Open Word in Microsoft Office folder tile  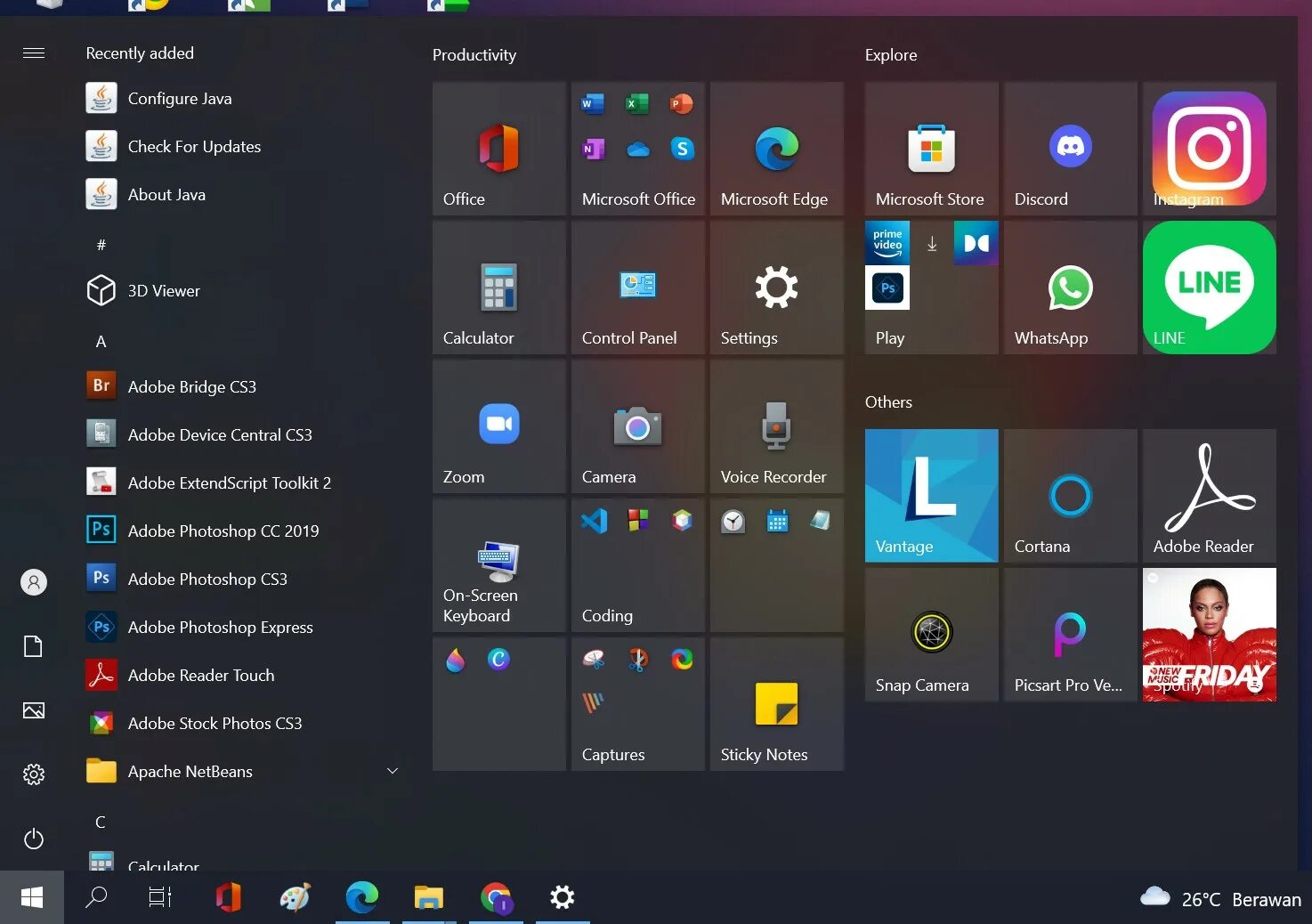click(x=593, y=104)
